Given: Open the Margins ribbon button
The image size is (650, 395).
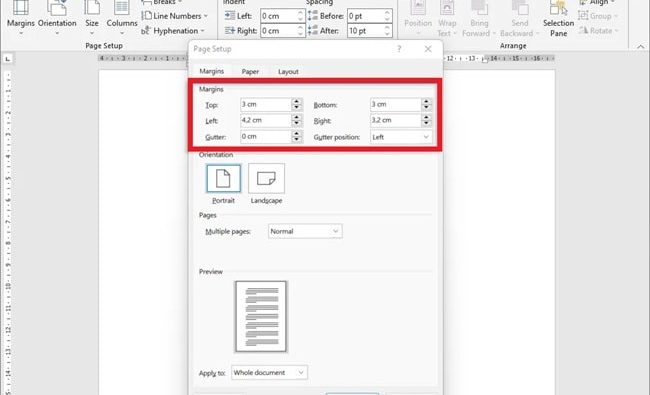Looking at the screenshot, I should point(20,18).
